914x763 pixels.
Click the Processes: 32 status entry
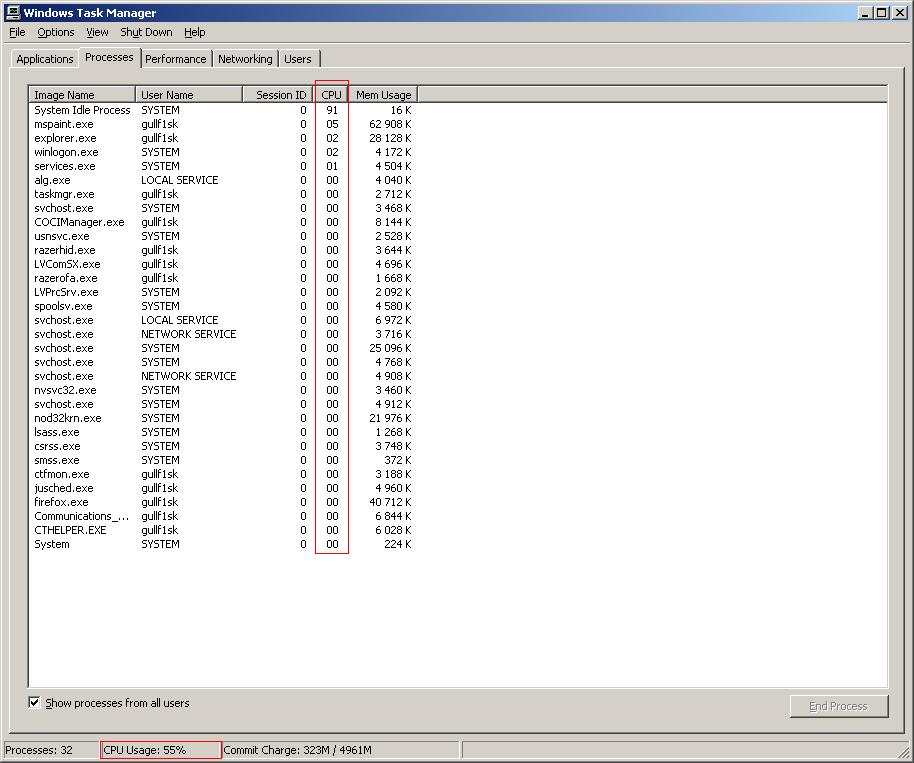pyautogui.click(x=51, y=750)
